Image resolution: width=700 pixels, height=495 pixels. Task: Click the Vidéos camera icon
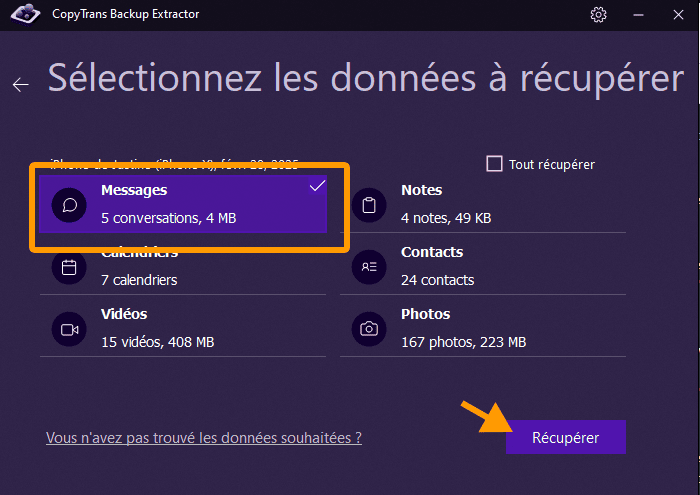[x=69, y=329]
